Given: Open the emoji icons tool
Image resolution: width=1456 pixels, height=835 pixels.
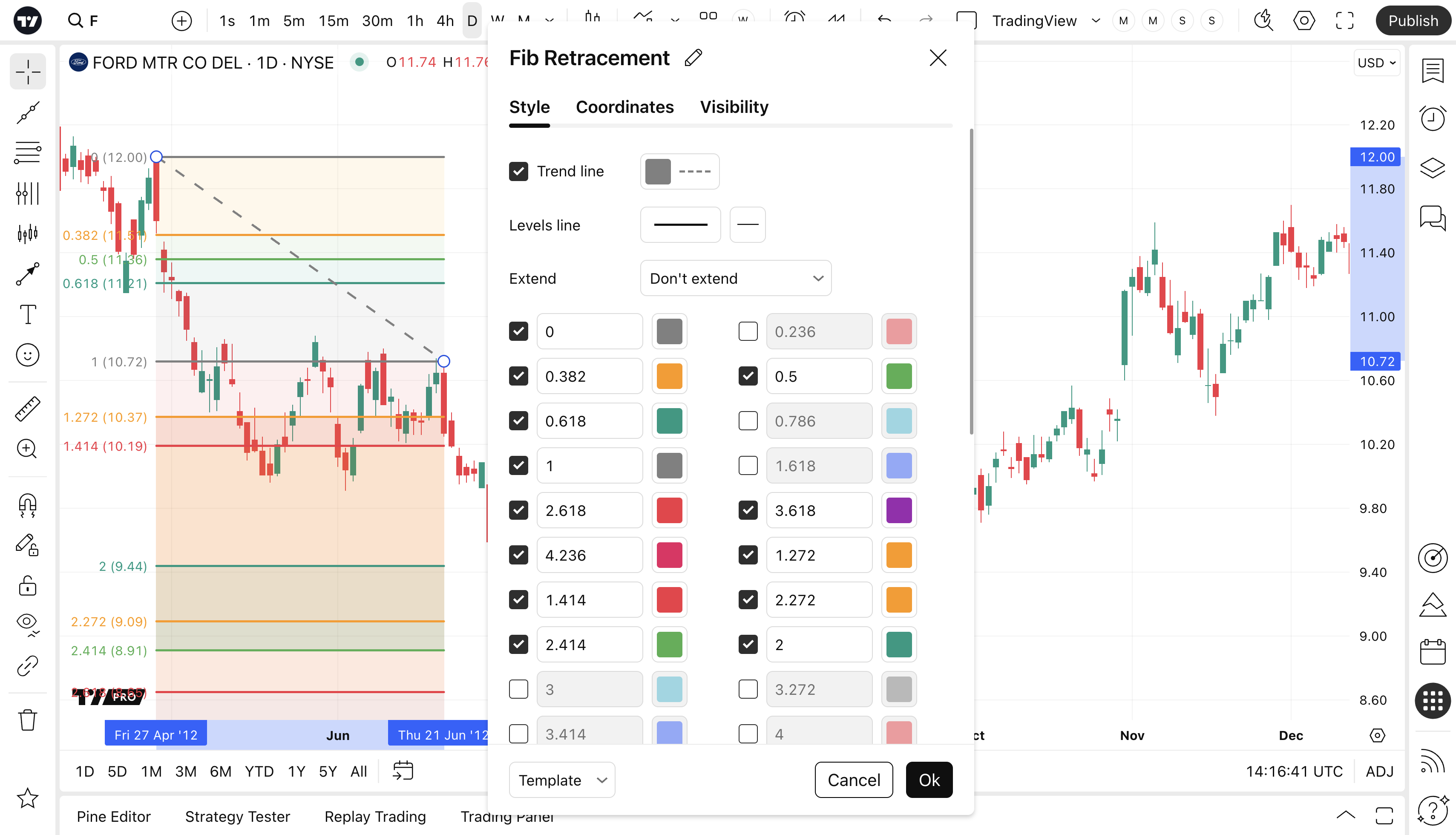Looking at the screenshot, I should click(x=28, y=355).
